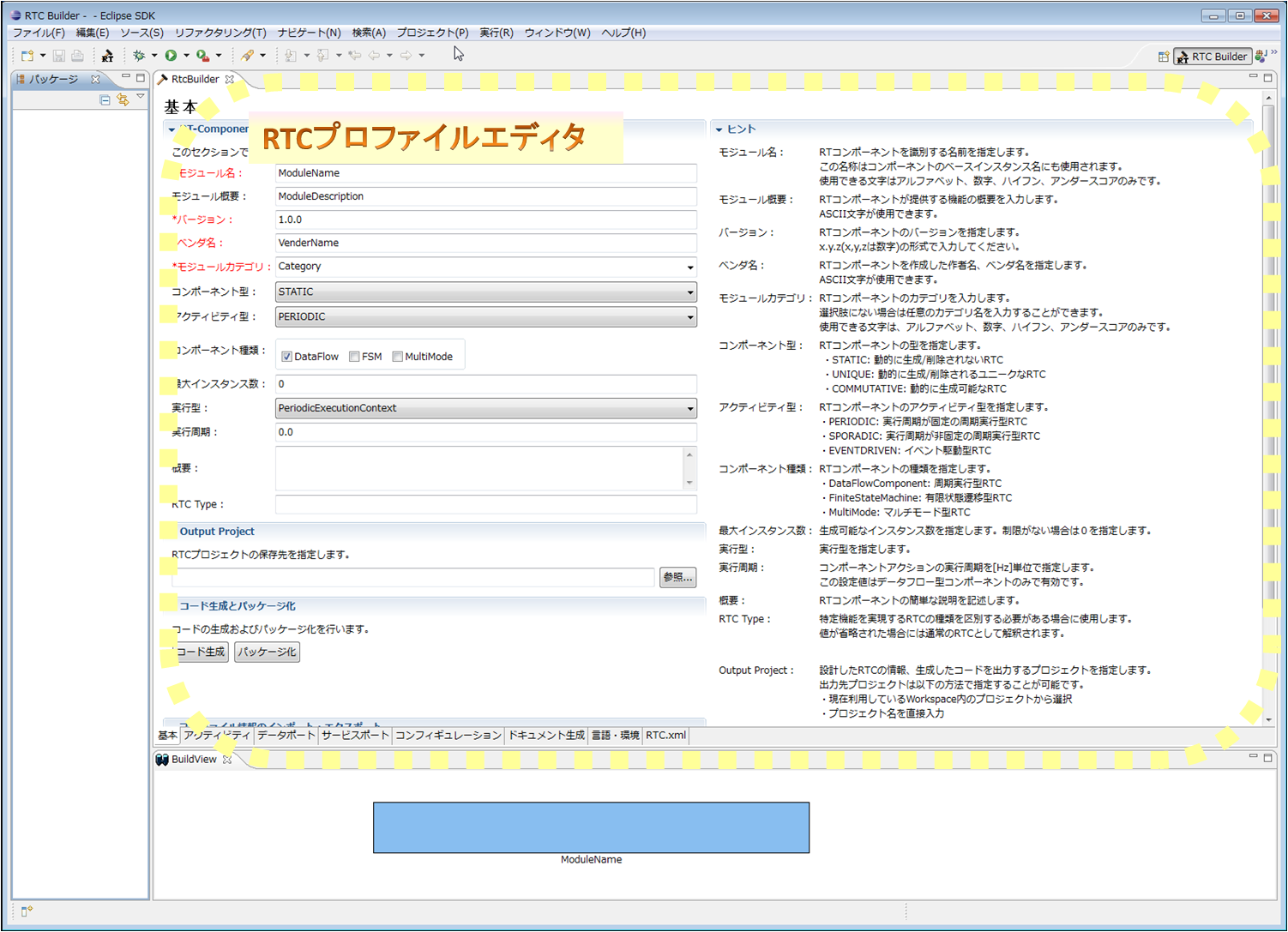1288x932 pixels.
Task: Click the status bar icon at bottom left
Action: 27,911
